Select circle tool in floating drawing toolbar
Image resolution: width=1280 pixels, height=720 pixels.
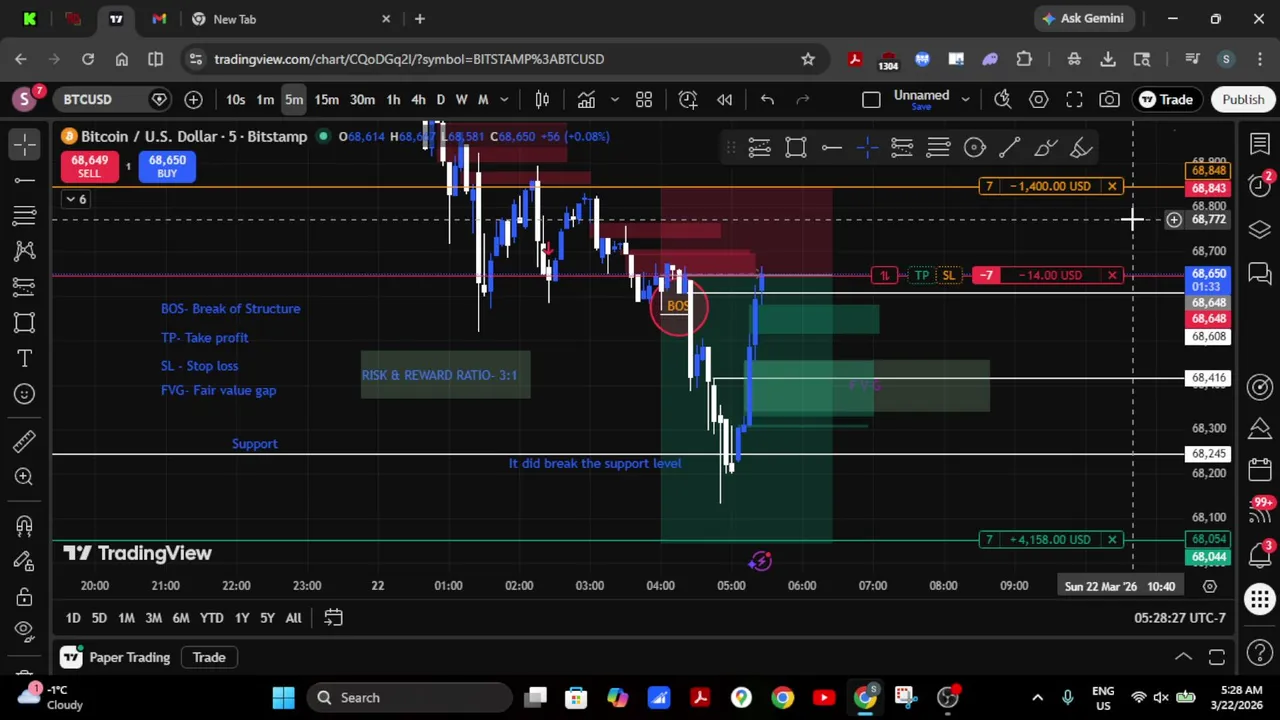[x=974, y=148]
